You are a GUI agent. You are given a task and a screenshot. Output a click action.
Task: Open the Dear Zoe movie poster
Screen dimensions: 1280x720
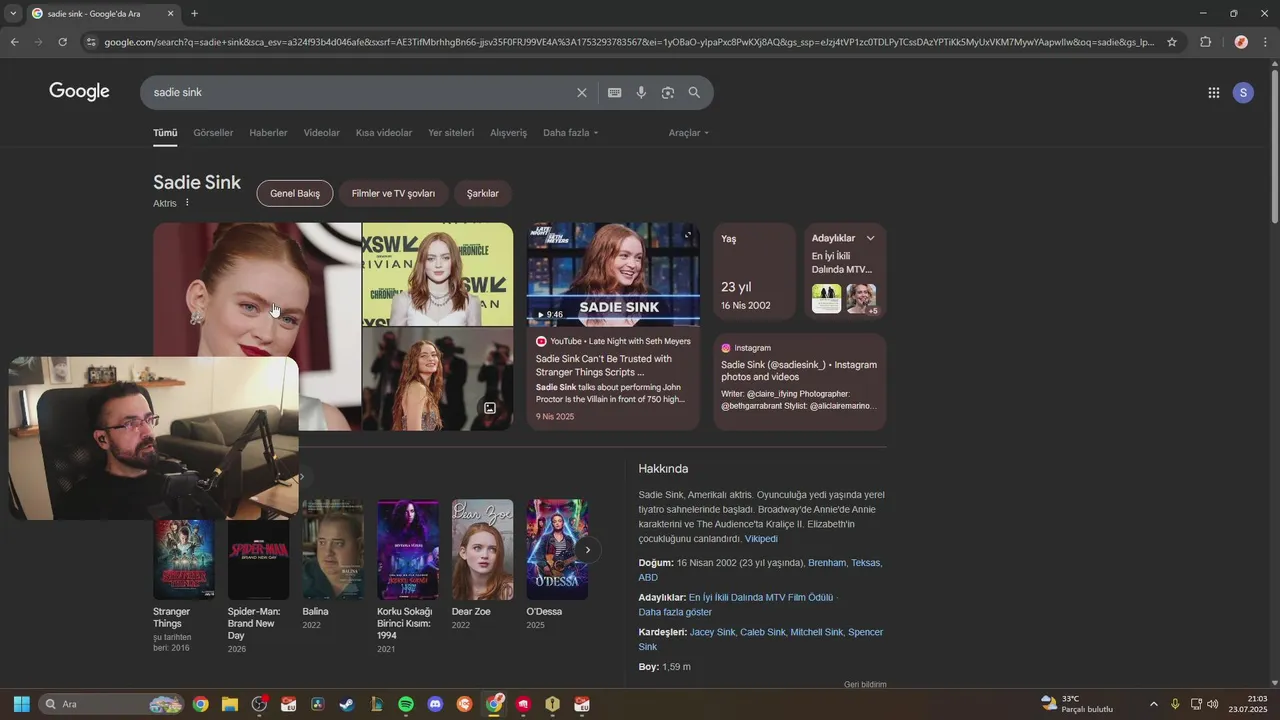pos(482,549)
